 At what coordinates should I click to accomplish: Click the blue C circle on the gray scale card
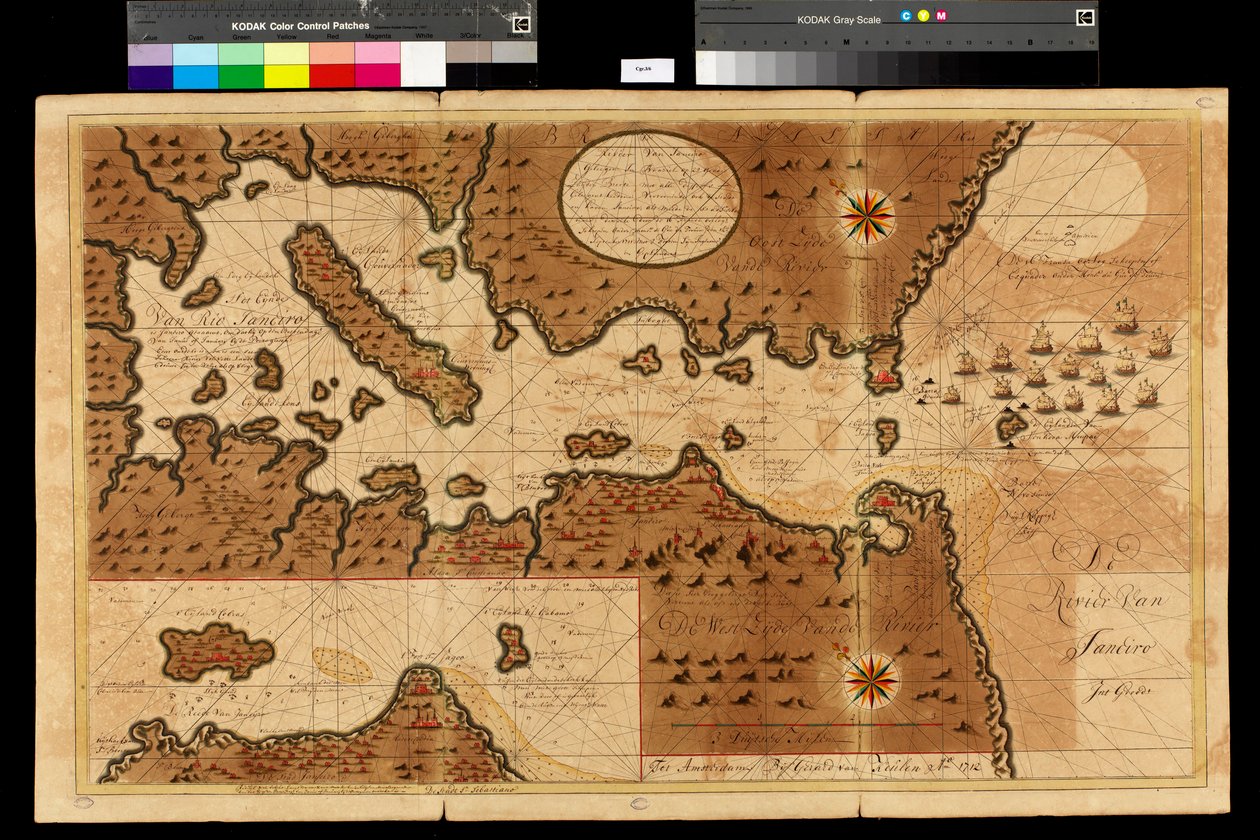906,16
